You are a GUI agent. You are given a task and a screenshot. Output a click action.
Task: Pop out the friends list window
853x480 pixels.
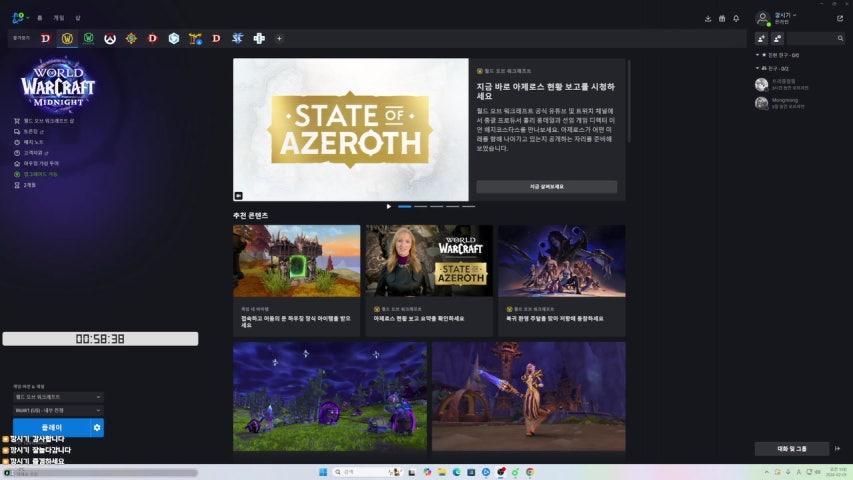click(x=839, y=18)
